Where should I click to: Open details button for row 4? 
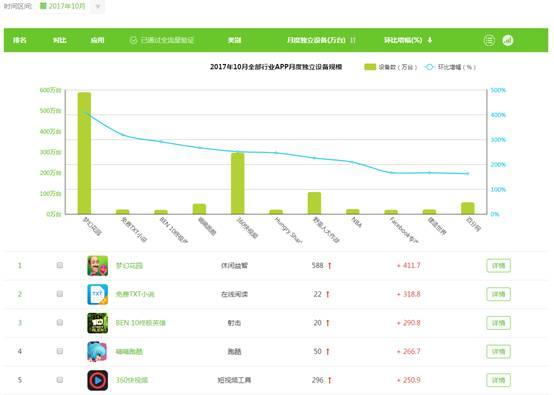pos(499,352)
